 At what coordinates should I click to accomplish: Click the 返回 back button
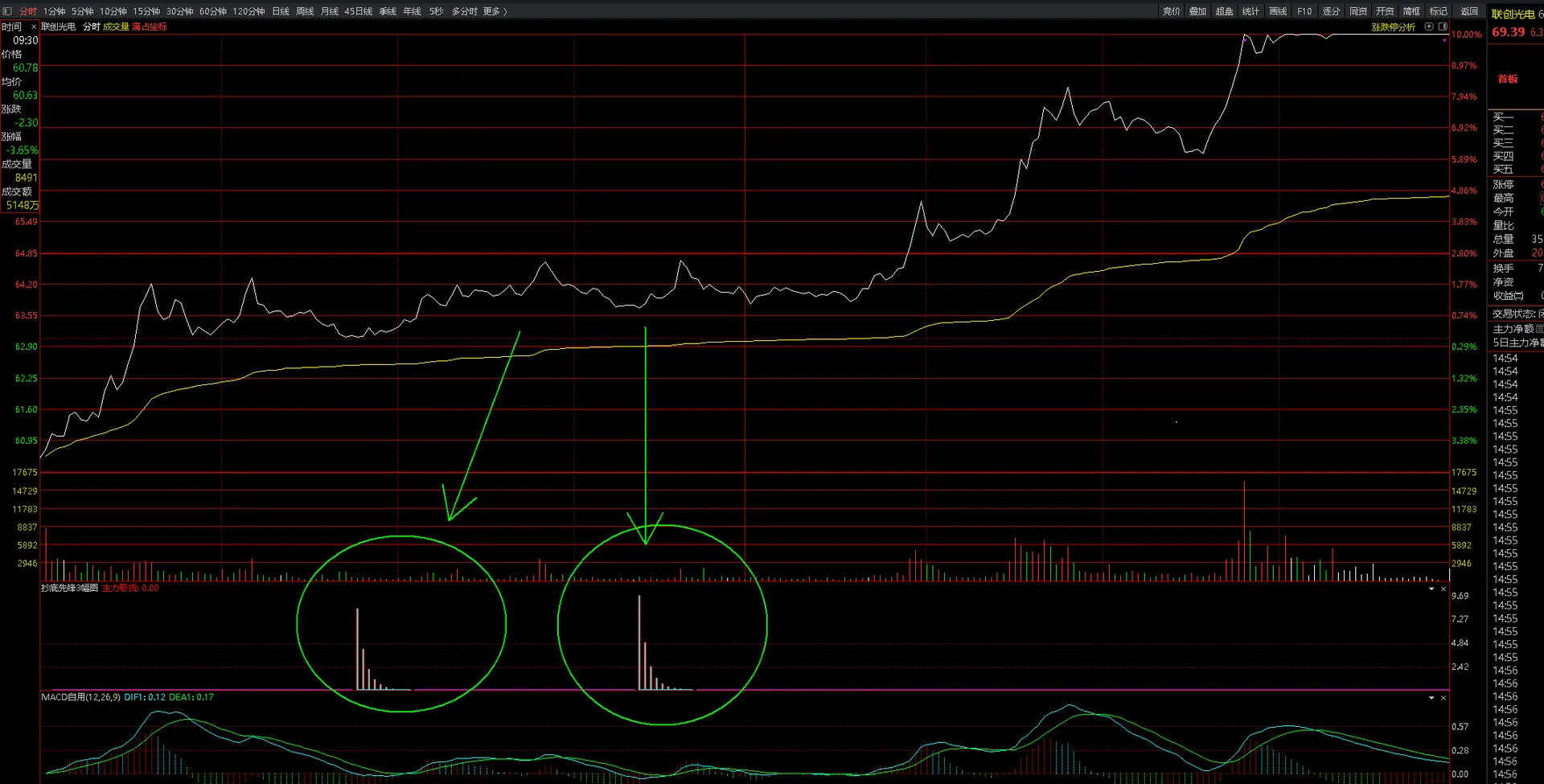point(1469,11)
